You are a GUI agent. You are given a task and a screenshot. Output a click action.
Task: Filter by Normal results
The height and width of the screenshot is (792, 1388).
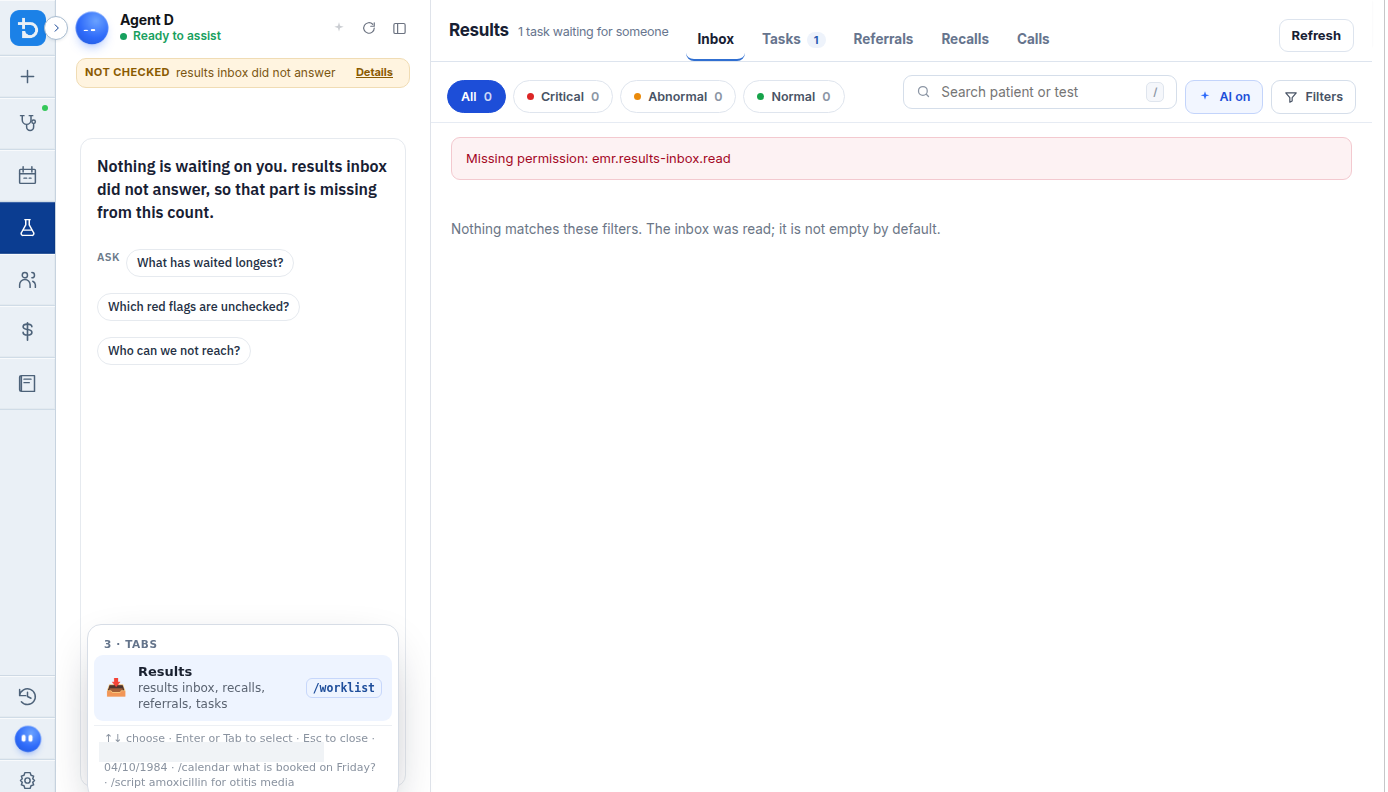[x=794, y=97]
